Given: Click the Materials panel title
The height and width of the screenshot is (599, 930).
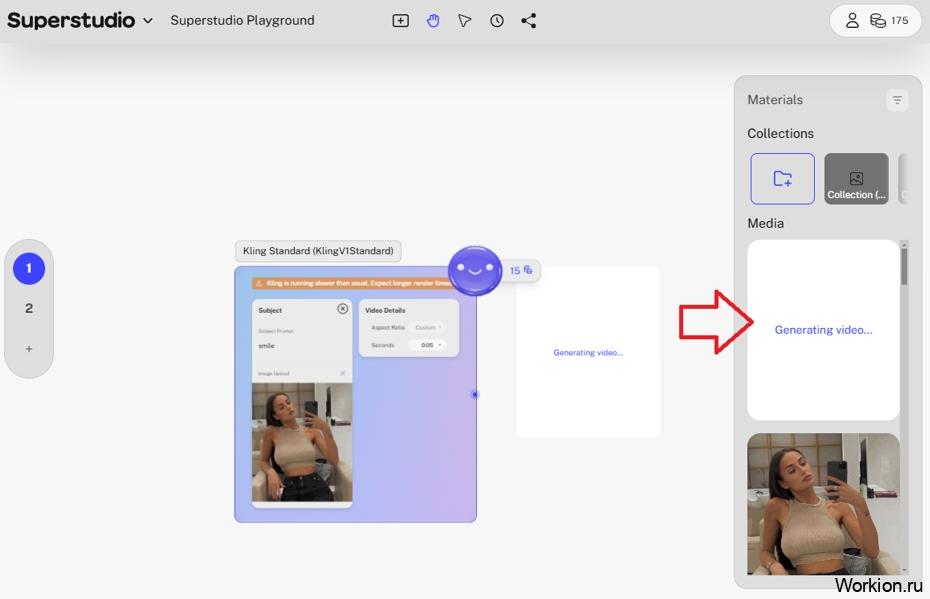Looking at the screenshot, I should (x=775, y=100).
